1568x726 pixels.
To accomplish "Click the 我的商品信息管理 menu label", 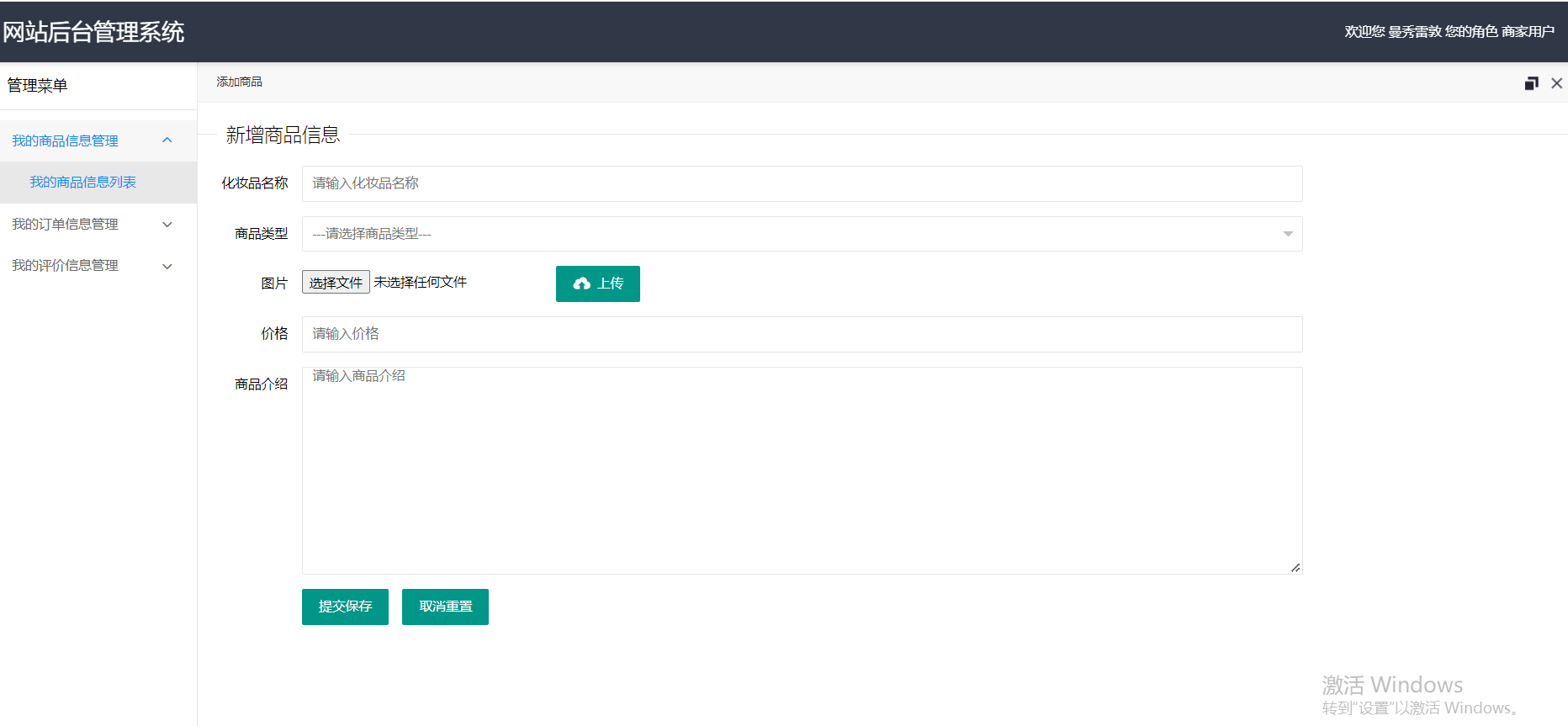I will tap(65, 140).
